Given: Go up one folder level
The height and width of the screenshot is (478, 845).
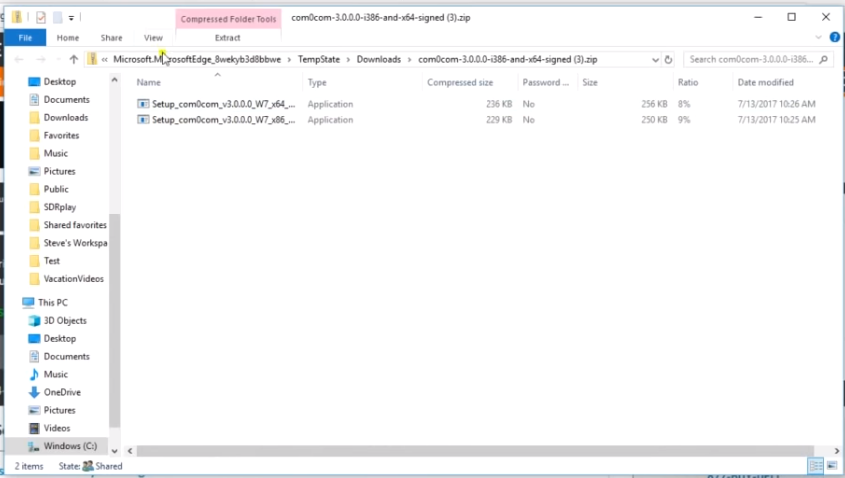Looking at the screenshot, I should (x=74, y=59).
